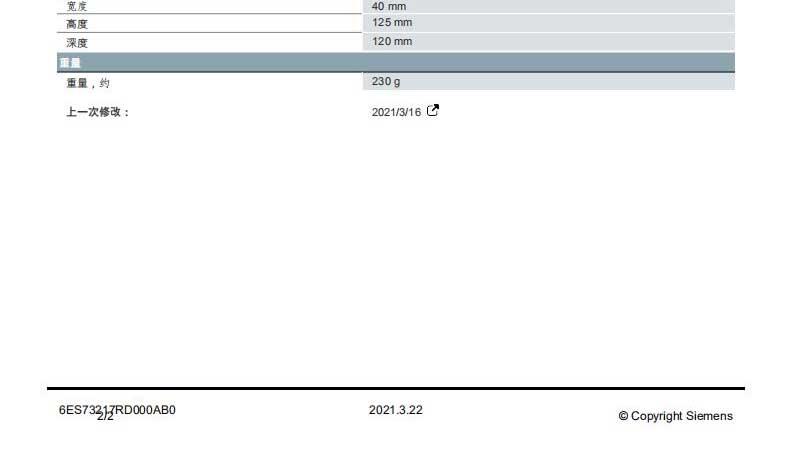Select the 重量, 约 row label
793x449 pixels.
pyautogui.click(x=88, y=83)
